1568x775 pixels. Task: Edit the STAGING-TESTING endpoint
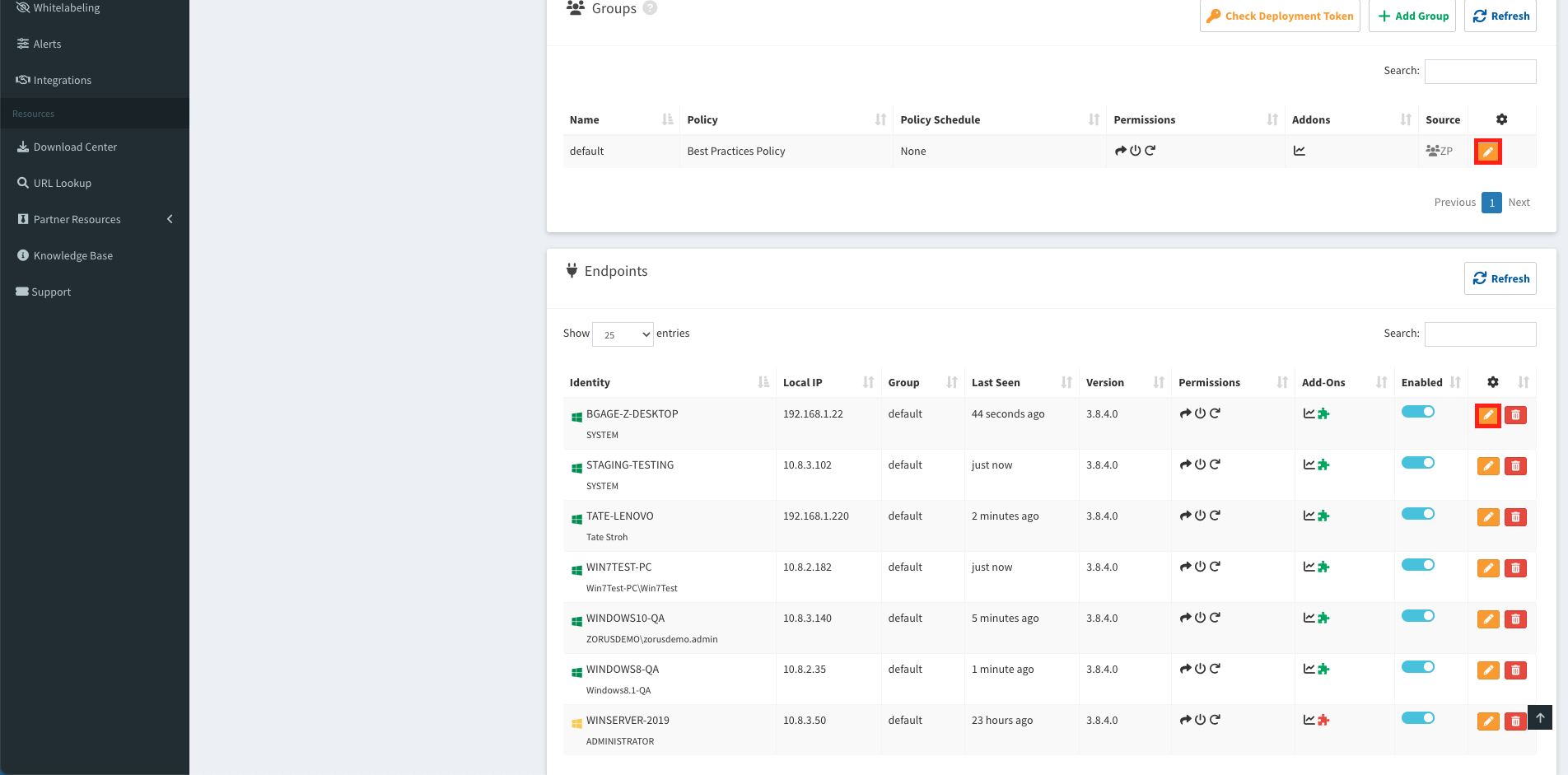1487,466
